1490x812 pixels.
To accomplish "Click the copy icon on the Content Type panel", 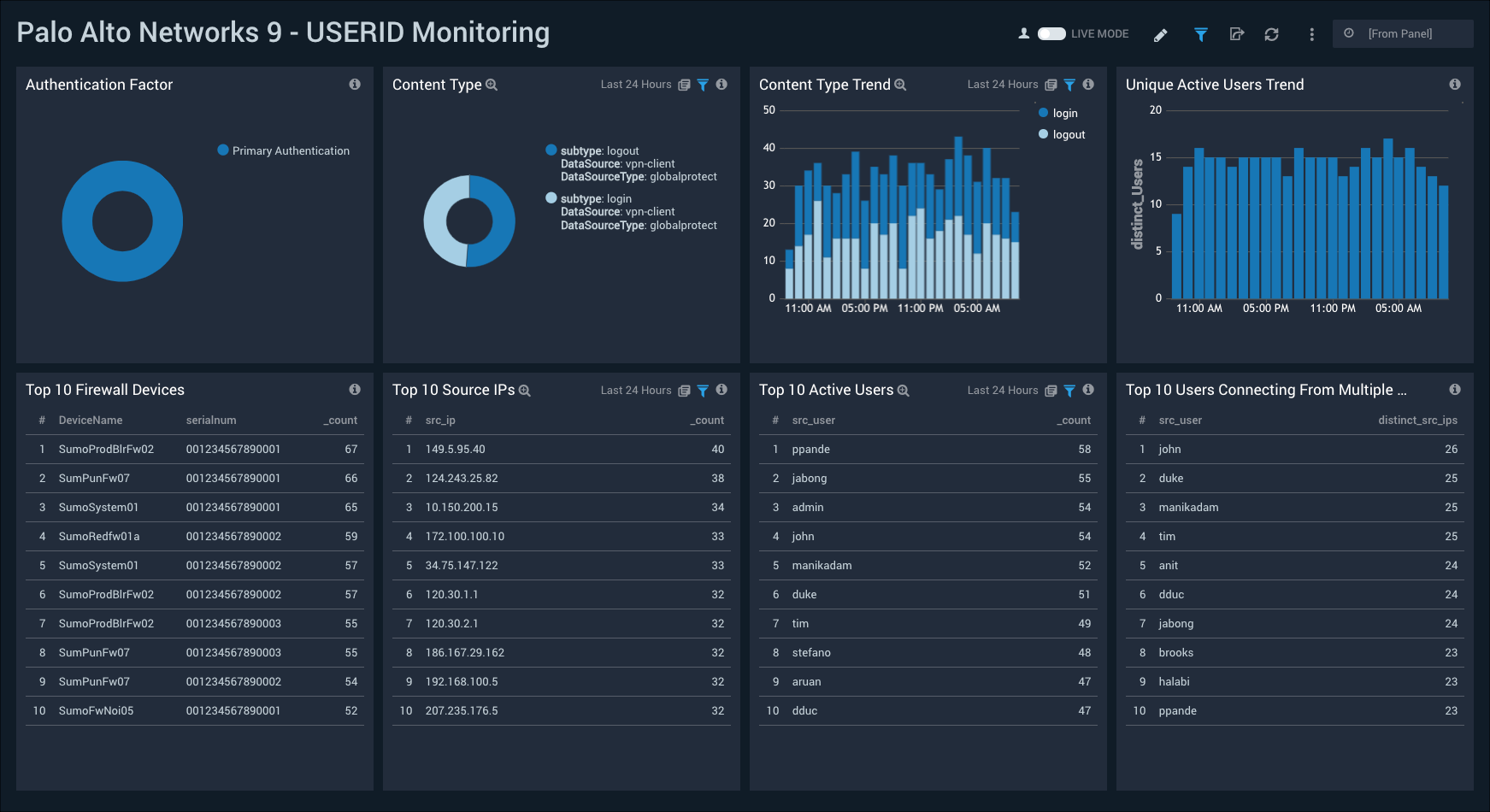I will 683,84.
